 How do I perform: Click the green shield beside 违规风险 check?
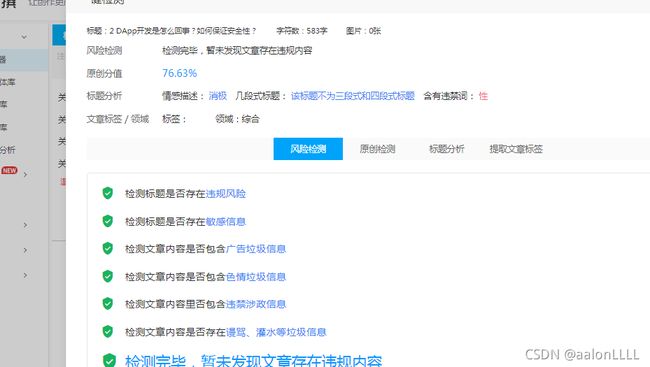(x=108, y=193)
